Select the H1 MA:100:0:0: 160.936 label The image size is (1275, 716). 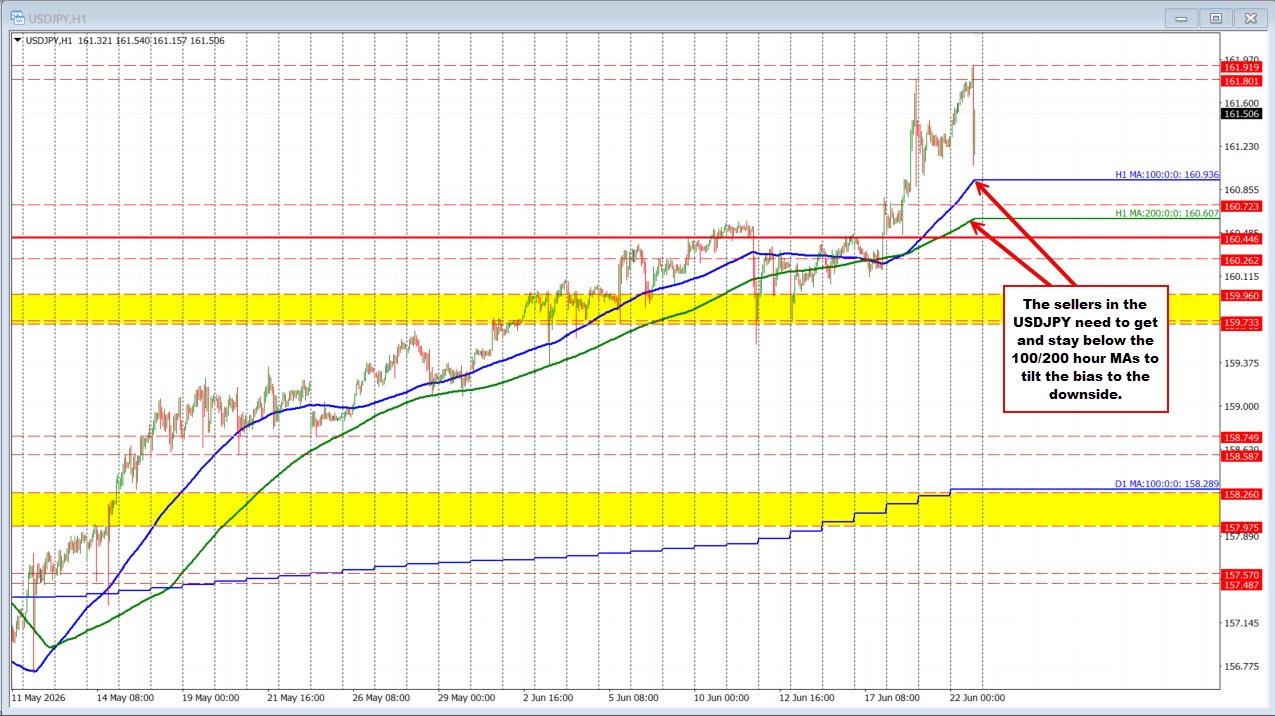1167,174
